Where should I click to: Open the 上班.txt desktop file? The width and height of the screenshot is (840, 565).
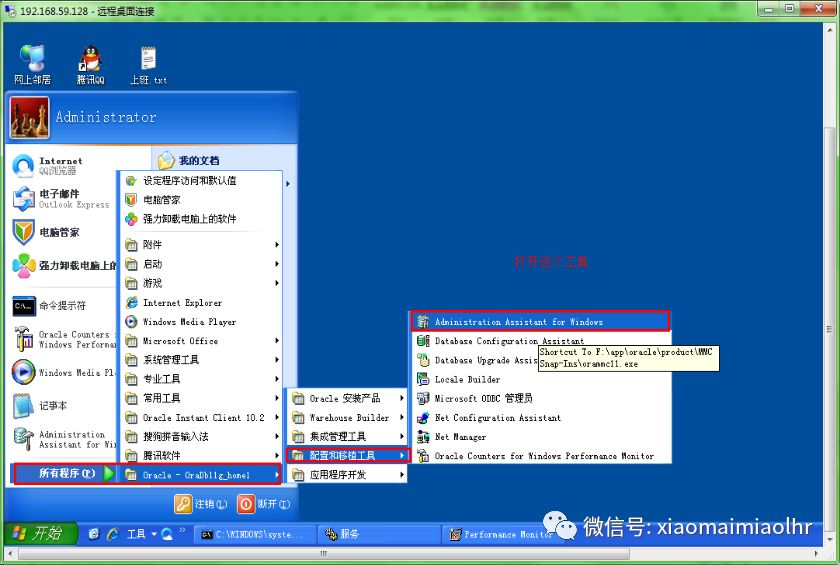tap(148, 64)
